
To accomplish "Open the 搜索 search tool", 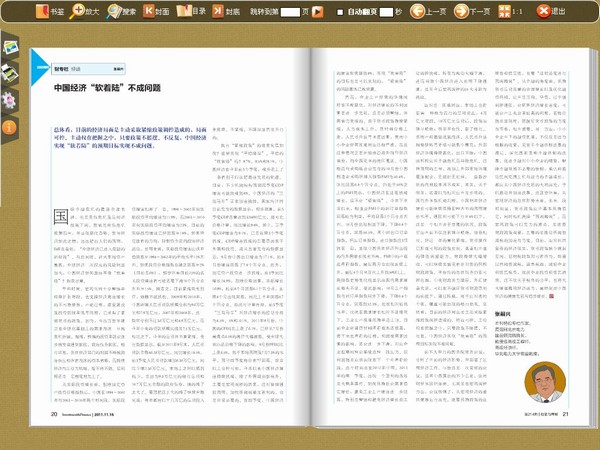I will click(121, 11).
